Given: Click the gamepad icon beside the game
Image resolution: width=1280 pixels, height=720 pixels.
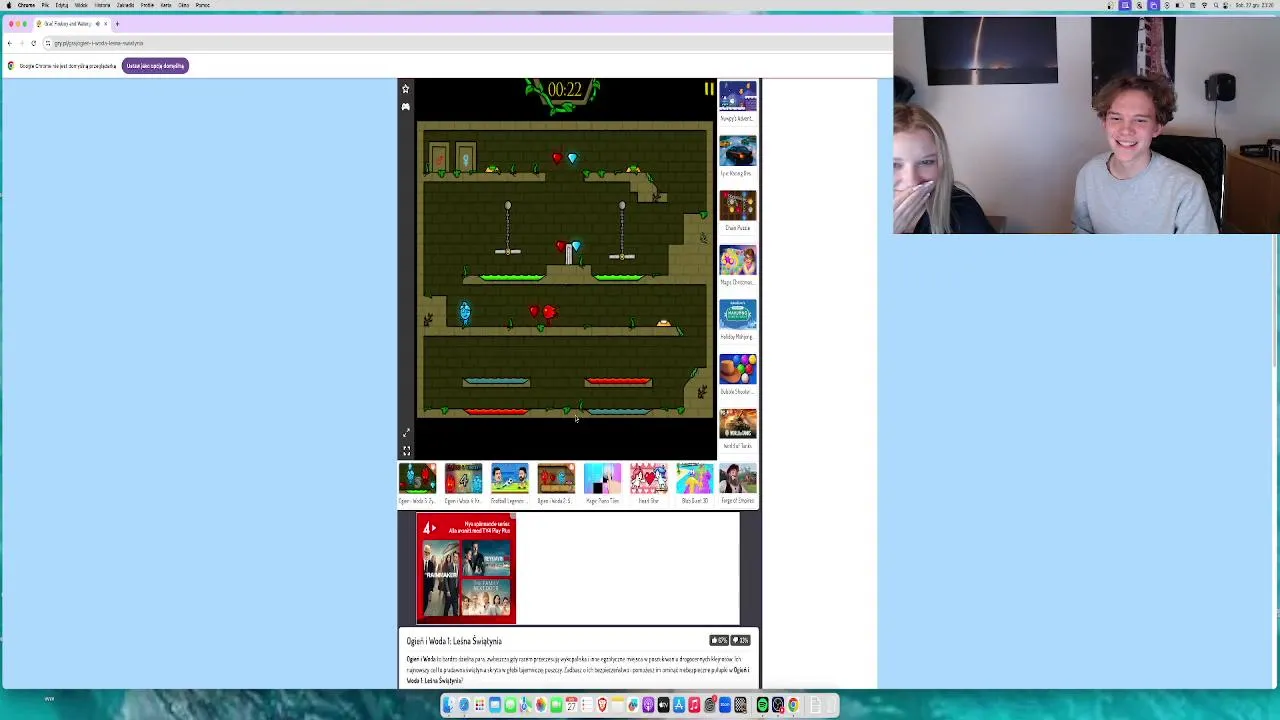Looking at the screenshot, I should 405,106.
